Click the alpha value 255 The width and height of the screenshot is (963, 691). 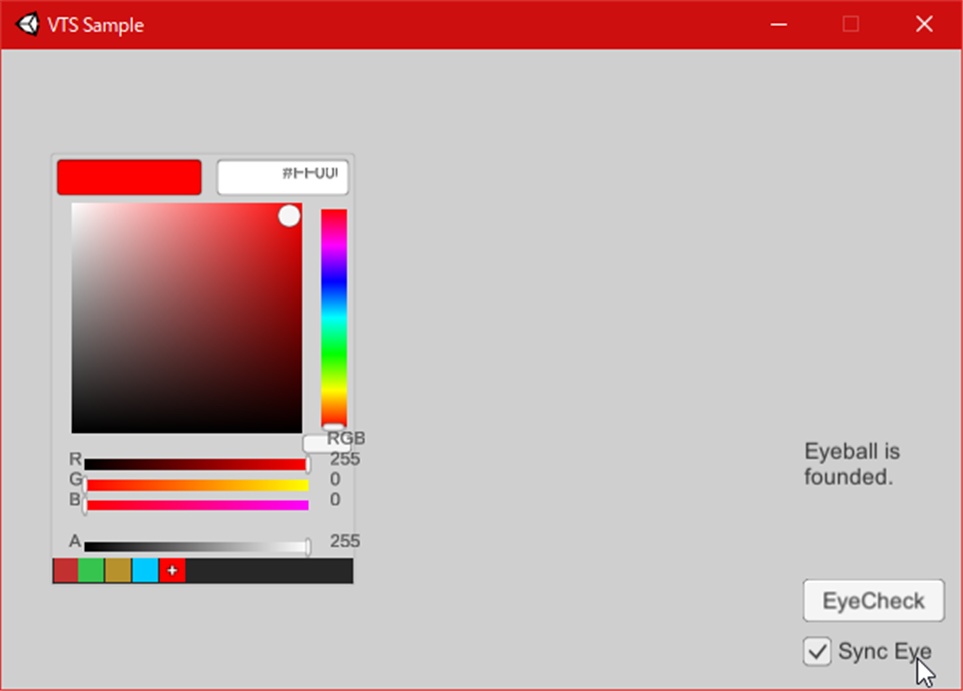point(345,541)
